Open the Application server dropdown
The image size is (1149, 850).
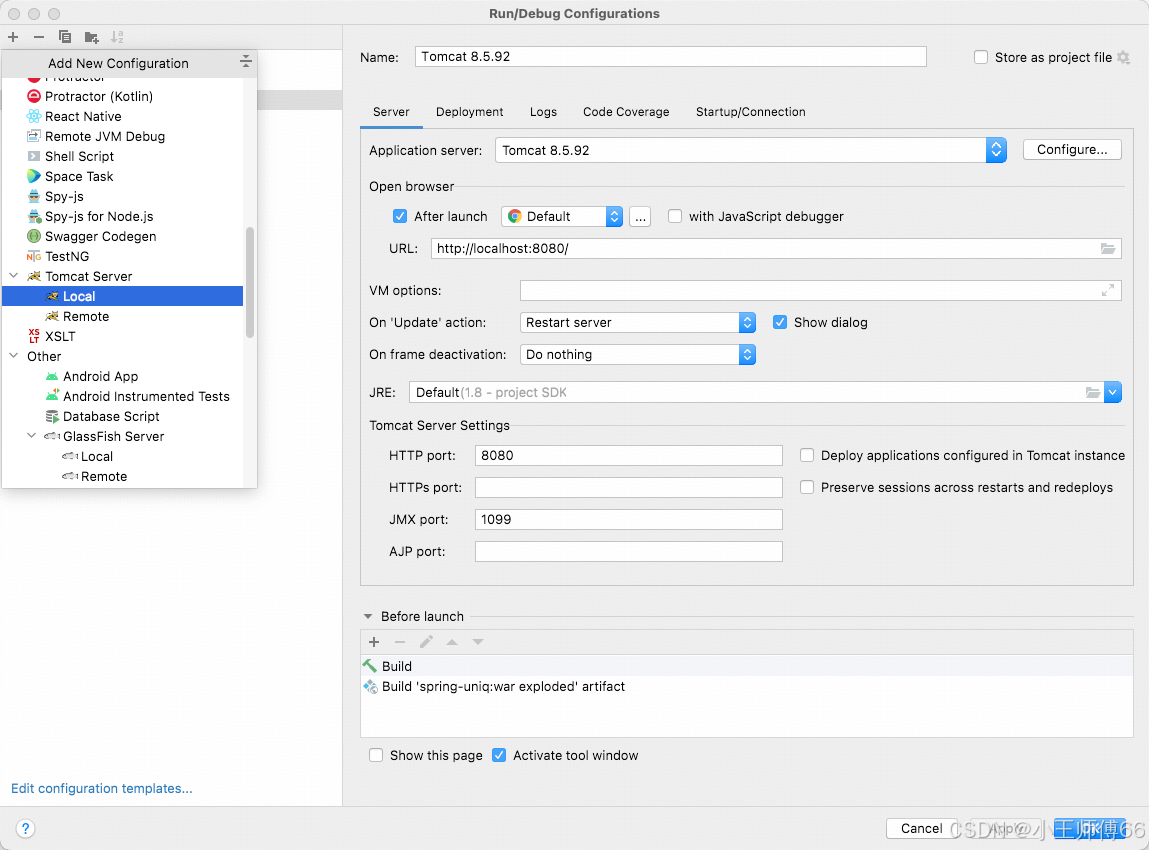751,150
